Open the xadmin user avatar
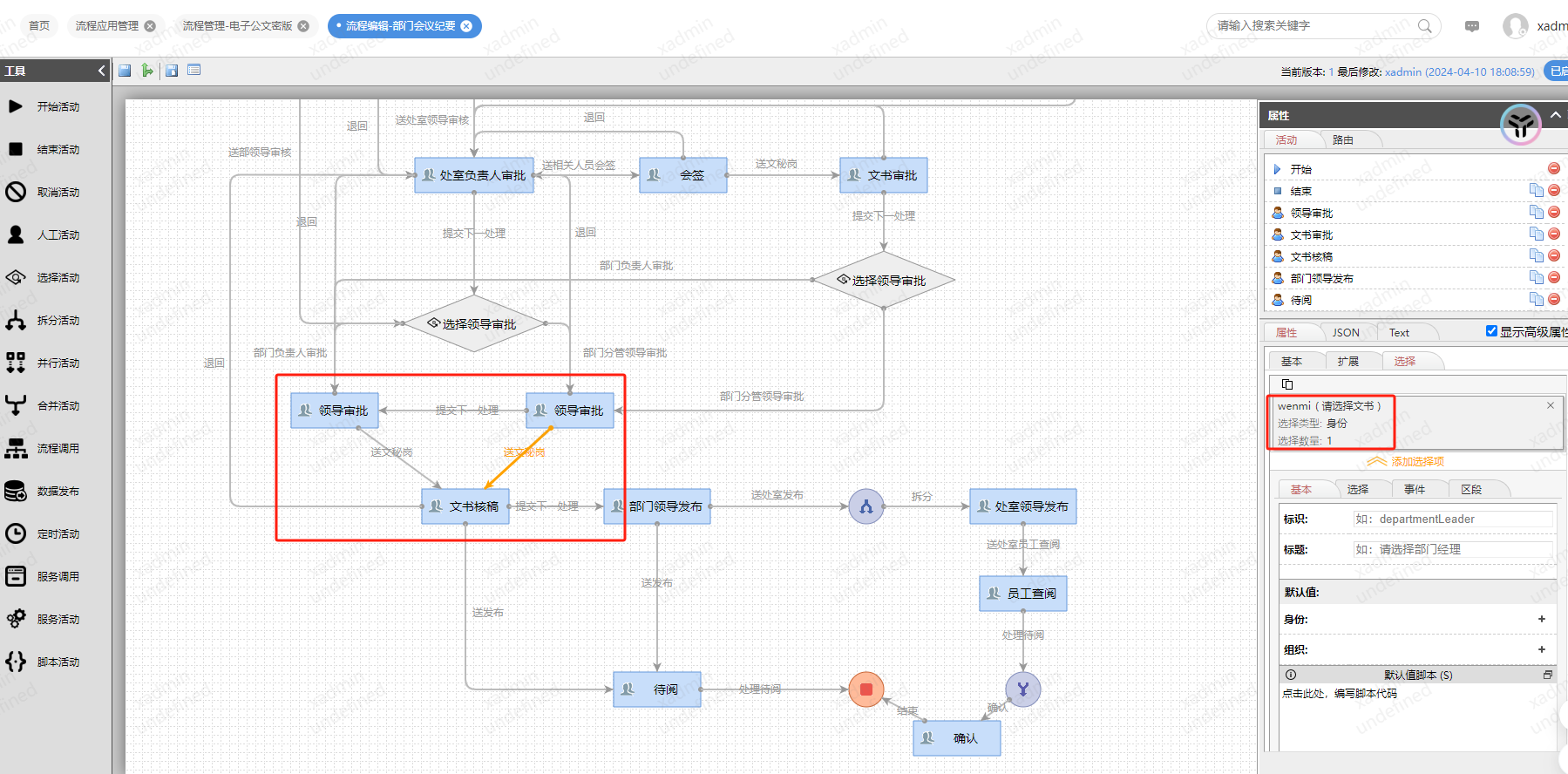Screen dimensions: 1568x774 [1516, 26]
